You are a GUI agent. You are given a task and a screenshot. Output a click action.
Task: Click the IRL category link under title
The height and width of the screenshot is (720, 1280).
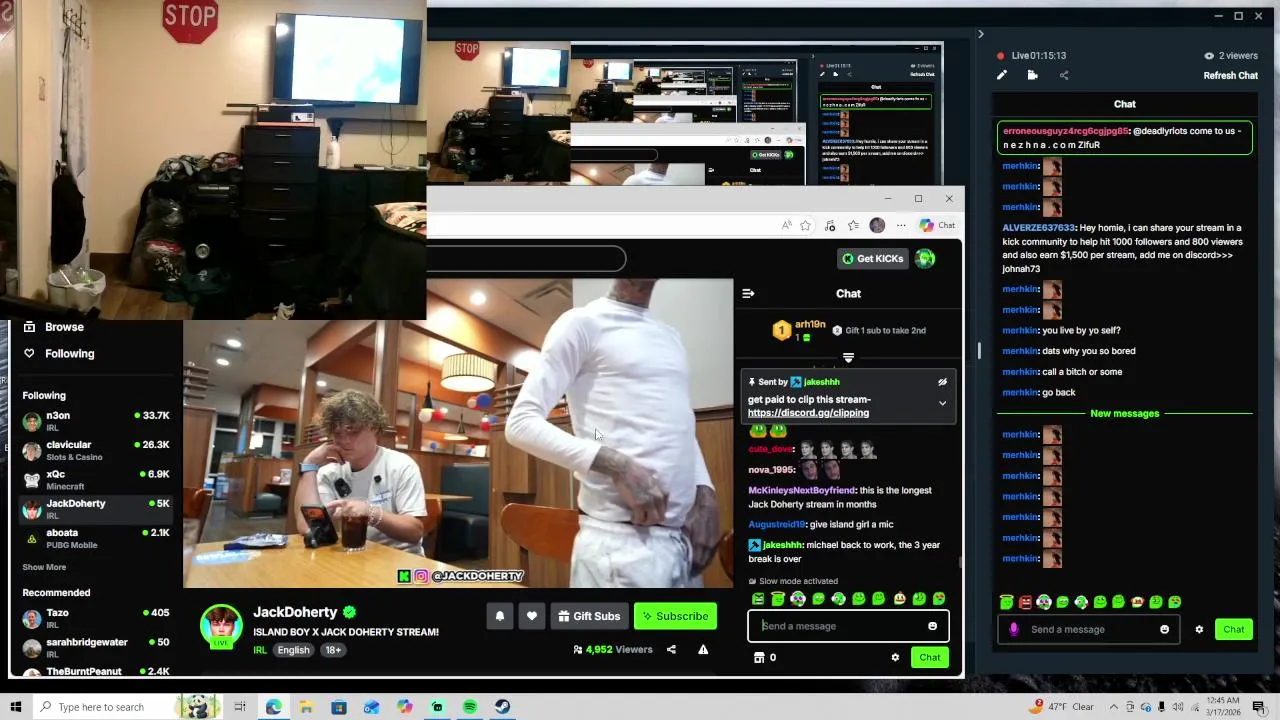[x=259, y=650]
